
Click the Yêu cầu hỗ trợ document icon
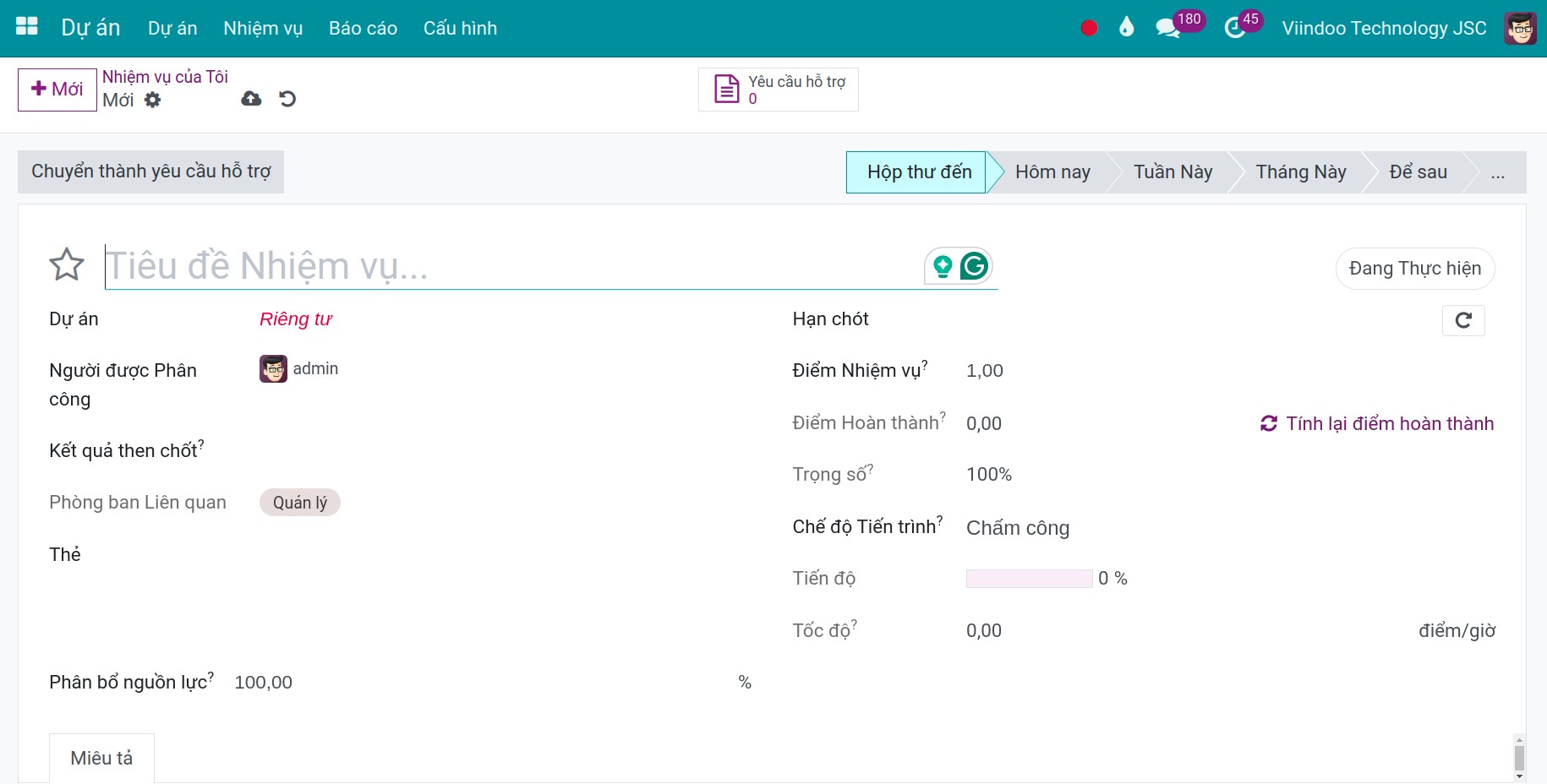pyautogui.click(x=727, y=89)
